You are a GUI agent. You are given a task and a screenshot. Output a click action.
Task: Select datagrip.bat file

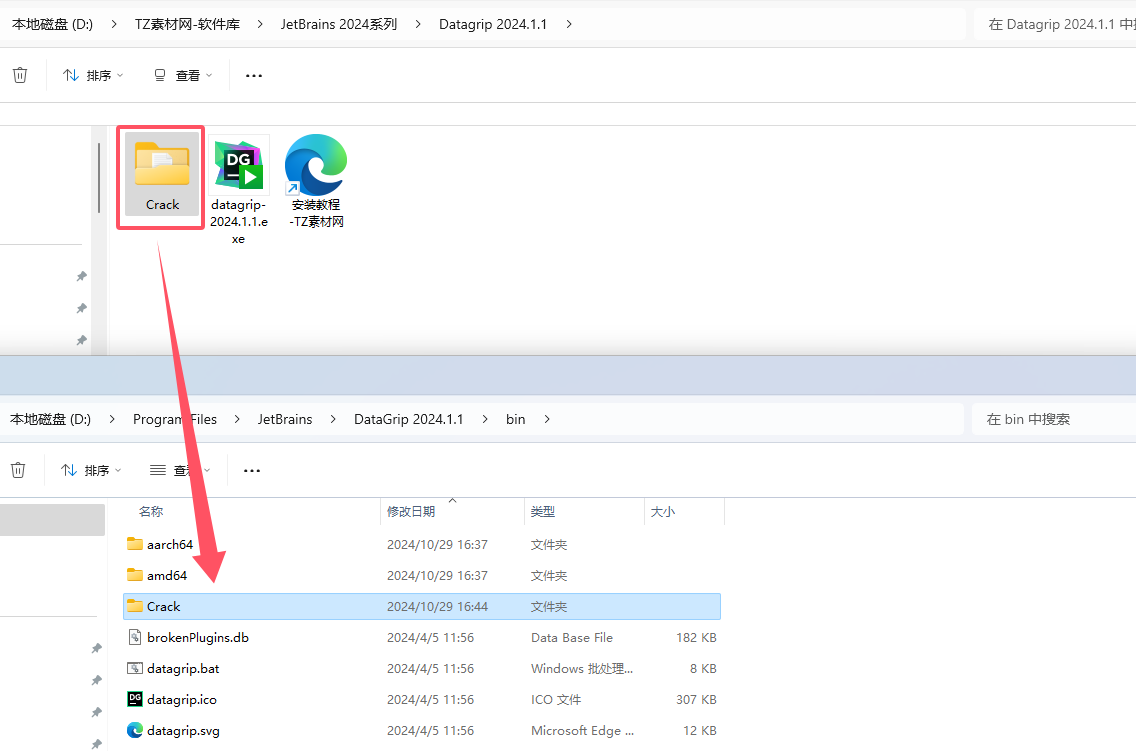click(422, 668)
